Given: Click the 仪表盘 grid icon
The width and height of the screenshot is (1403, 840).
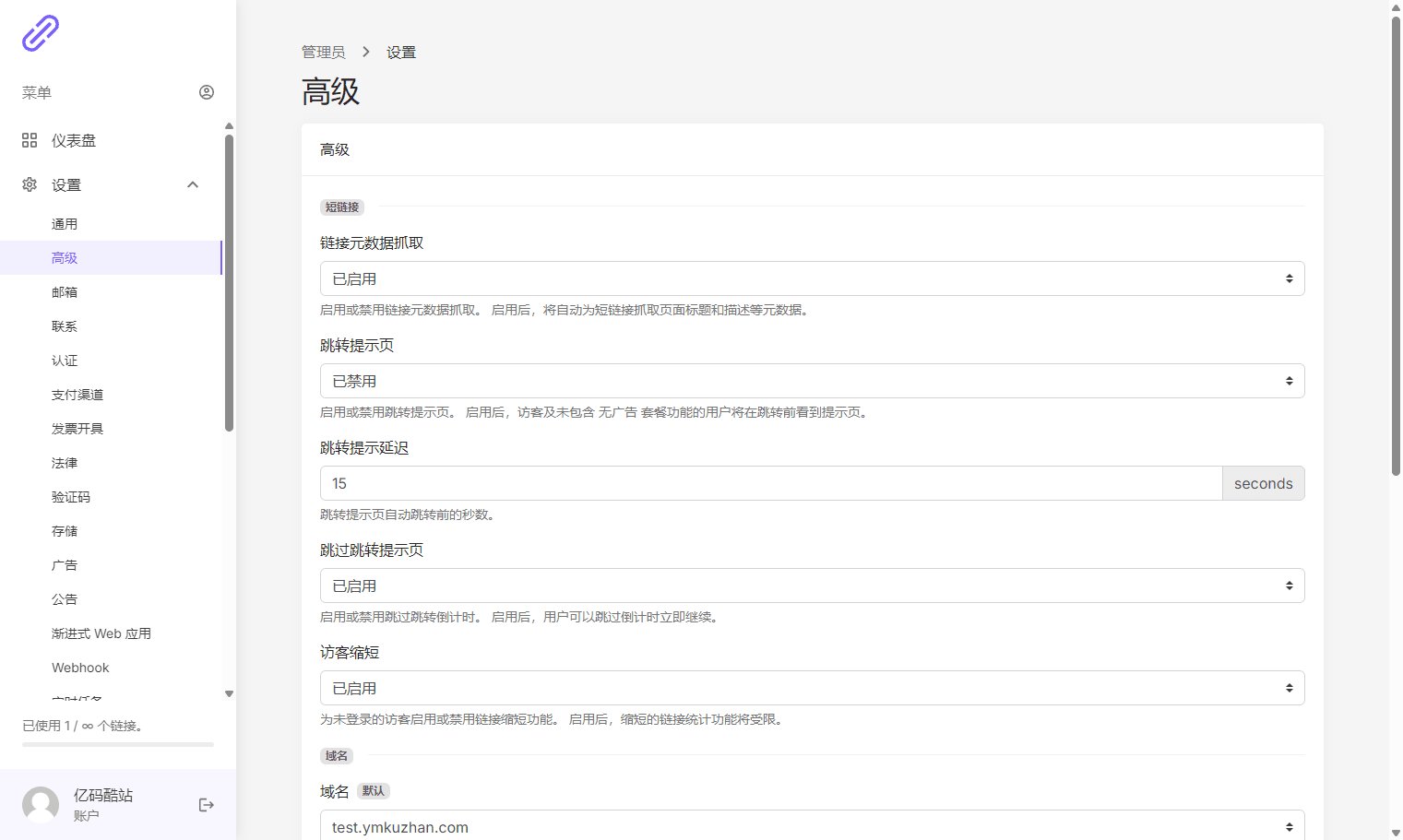Looking at the screenshot, I should click(30, 140).
